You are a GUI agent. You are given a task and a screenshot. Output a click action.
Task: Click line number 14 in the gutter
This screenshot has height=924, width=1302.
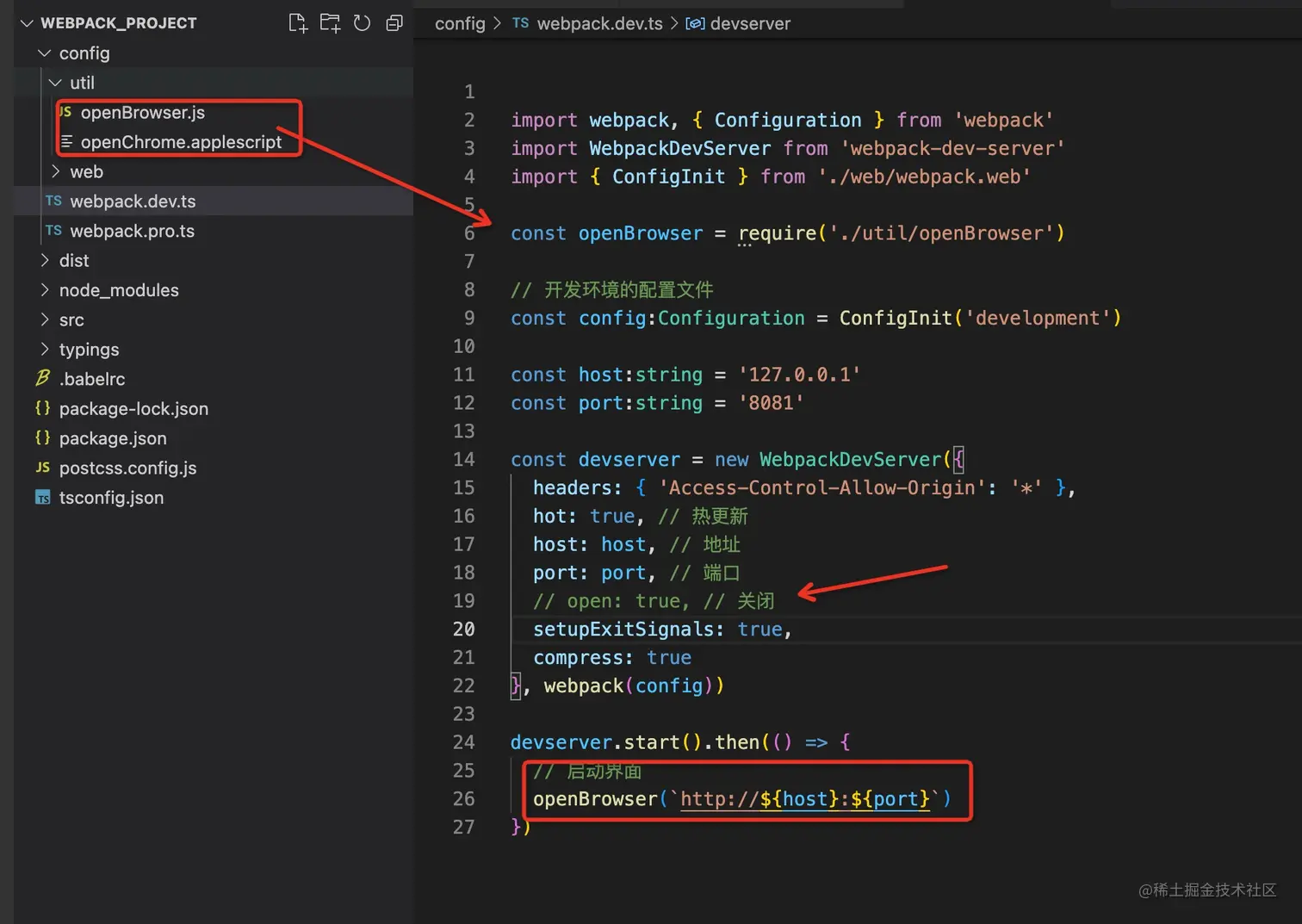coord(463,460)
